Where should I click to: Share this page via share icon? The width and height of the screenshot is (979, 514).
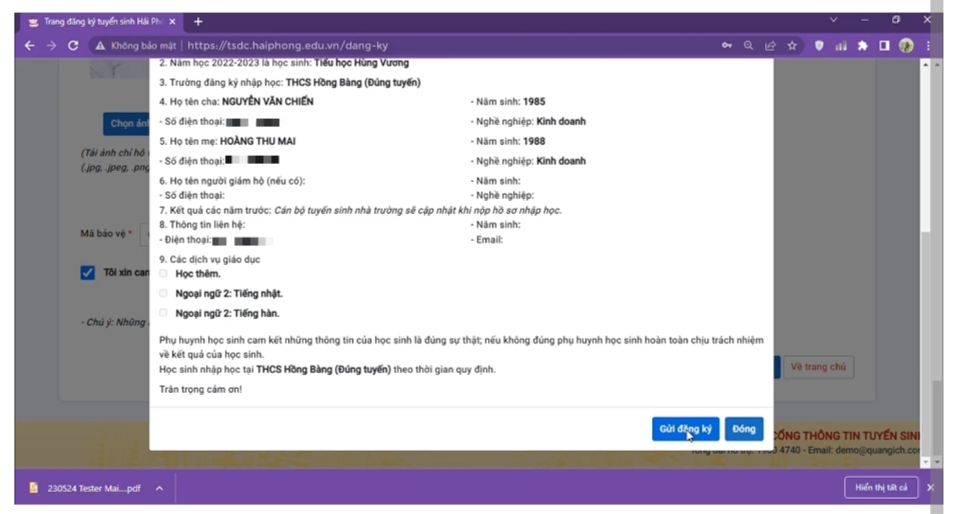[x=770, y=45]
